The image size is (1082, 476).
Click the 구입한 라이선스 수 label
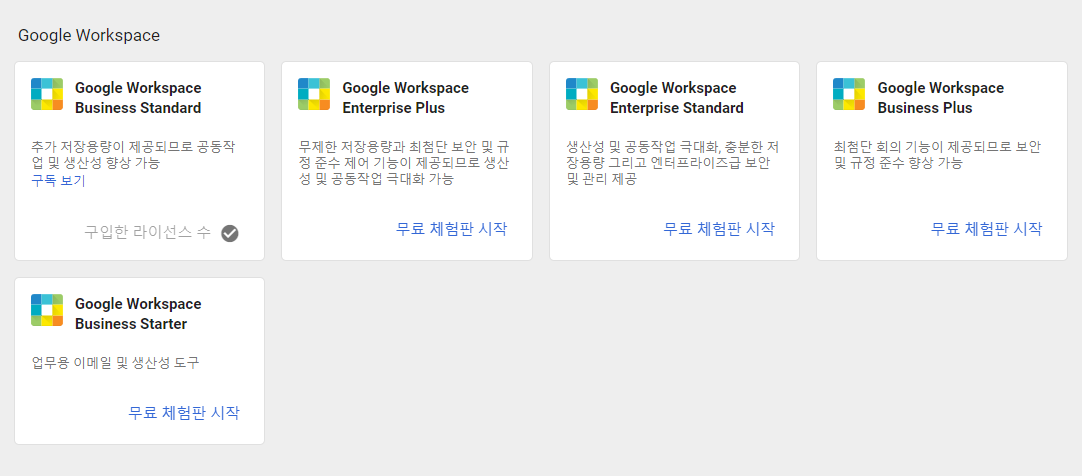[x=148, y=232]
